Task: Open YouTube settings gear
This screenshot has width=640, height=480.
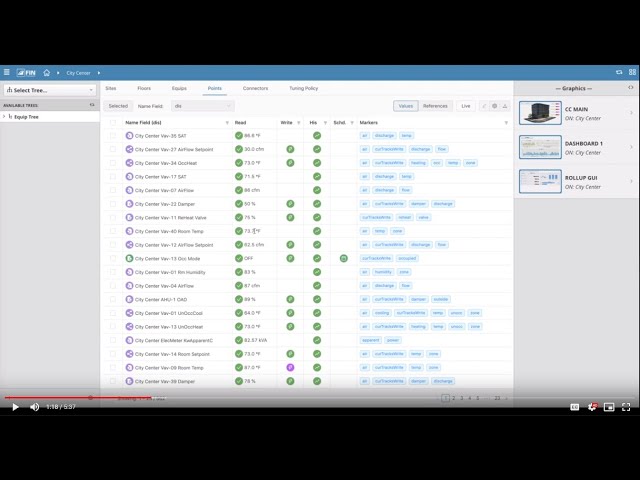Action: (x=592, y=407)
